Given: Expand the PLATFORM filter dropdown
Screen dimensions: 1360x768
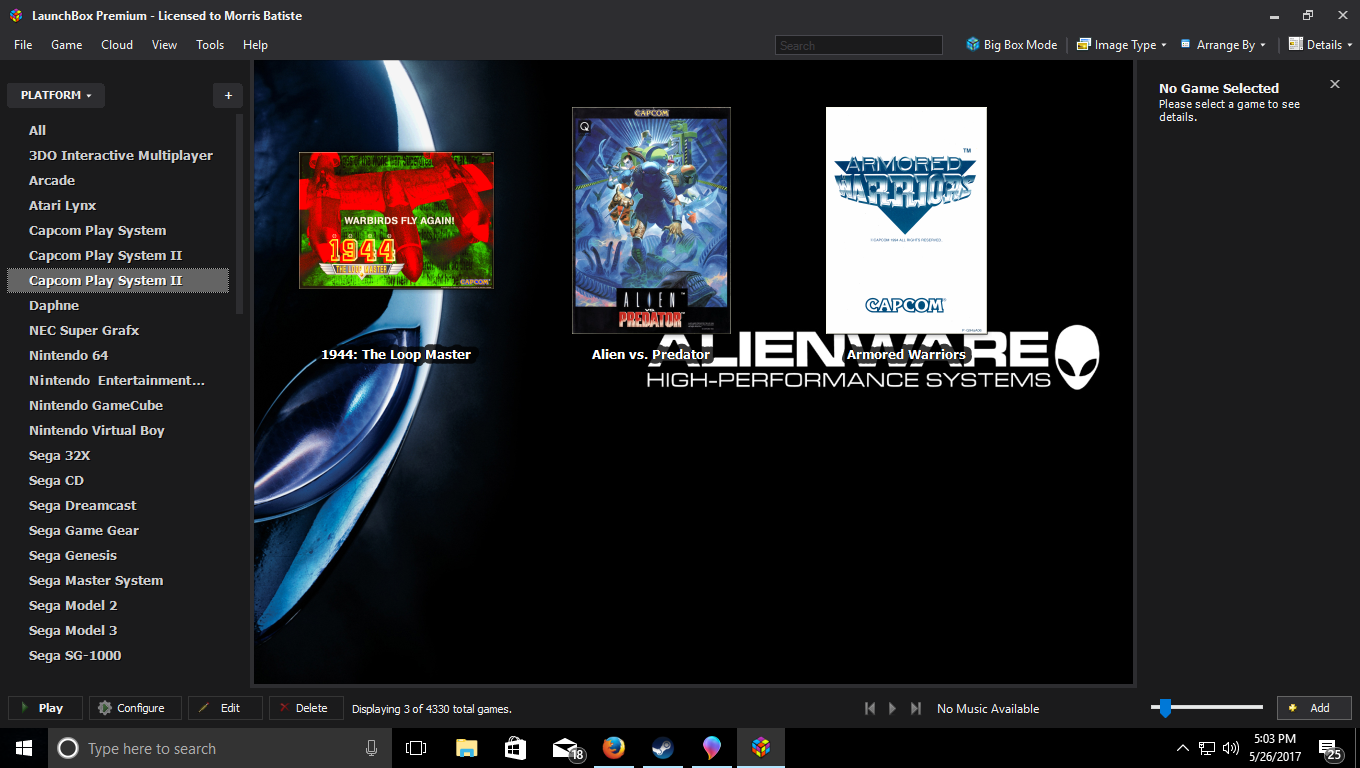Looking at the screenshot, I should pyautogui.click(x=56, y=95).
